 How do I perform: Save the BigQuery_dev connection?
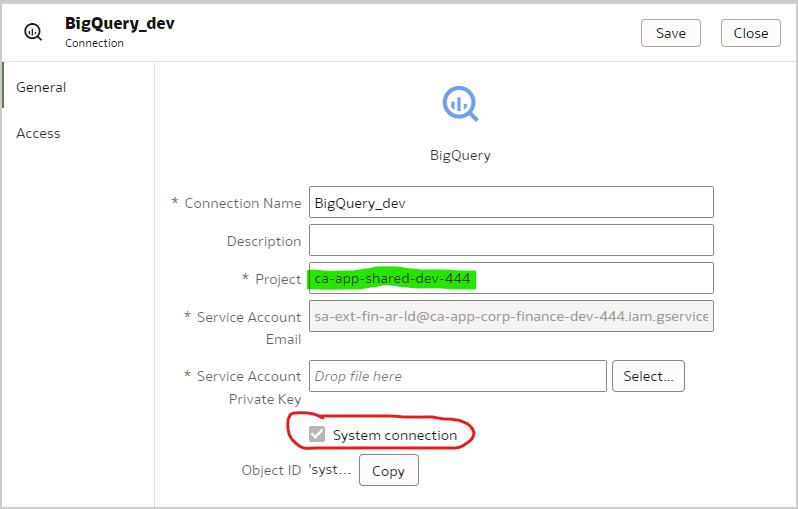[x=670, y=33]
